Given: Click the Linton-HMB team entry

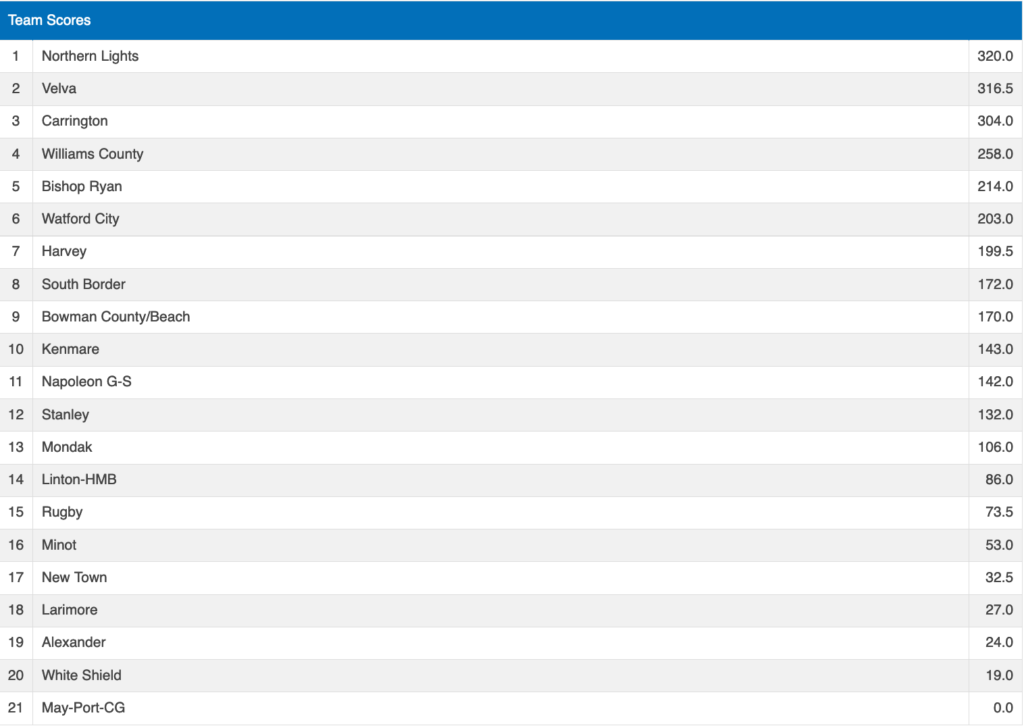Looking at the screenshot, I should 79,480.
